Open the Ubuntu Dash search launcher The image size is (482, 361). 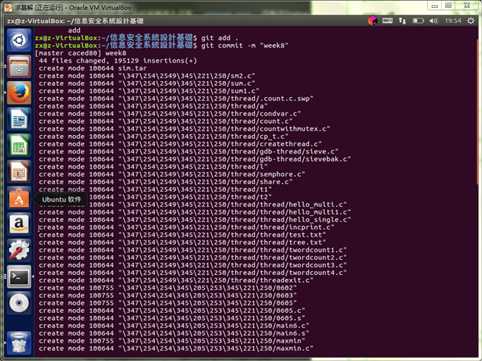click(19, 40)
